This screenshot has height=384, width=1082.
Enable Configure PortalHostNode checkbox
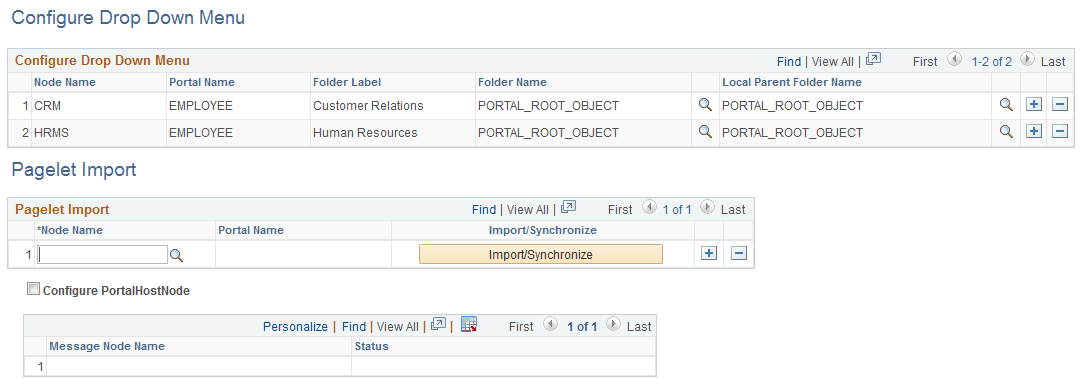point(32,289)
